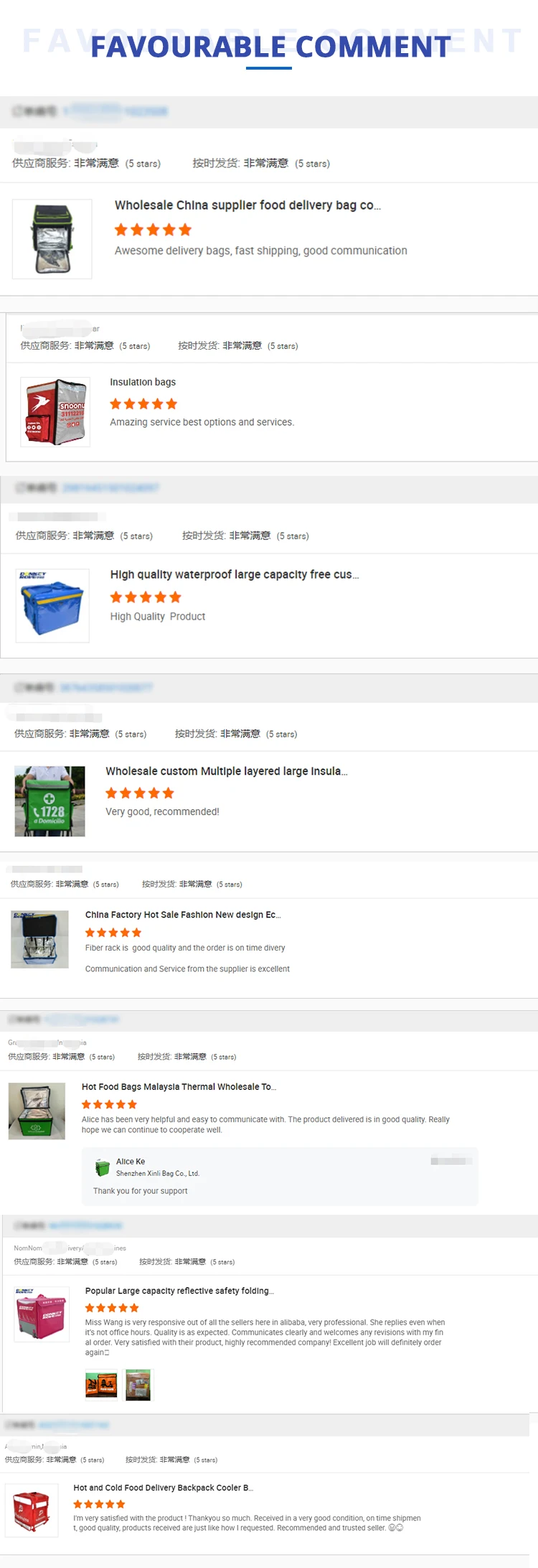Open the black fiber rack bag thumbnail

click(40, 939)
